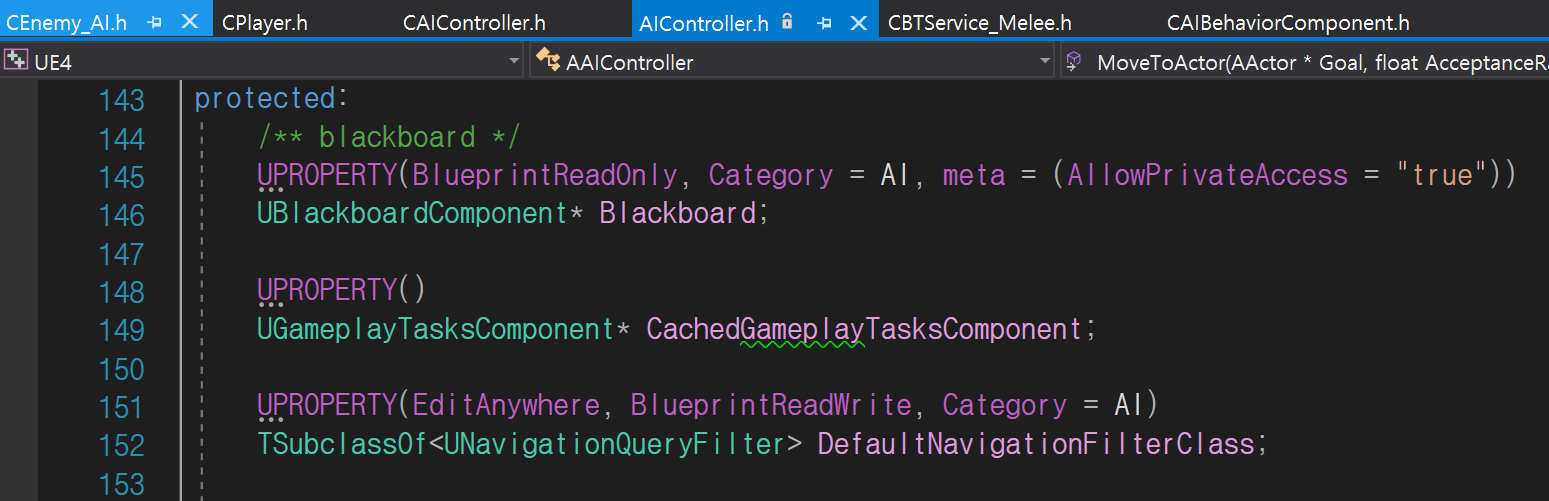Pin the CEnemy_AI.h tab
Image resolution: width=1549 pixels, height=501 pixels.
click(x=155, y=22)
